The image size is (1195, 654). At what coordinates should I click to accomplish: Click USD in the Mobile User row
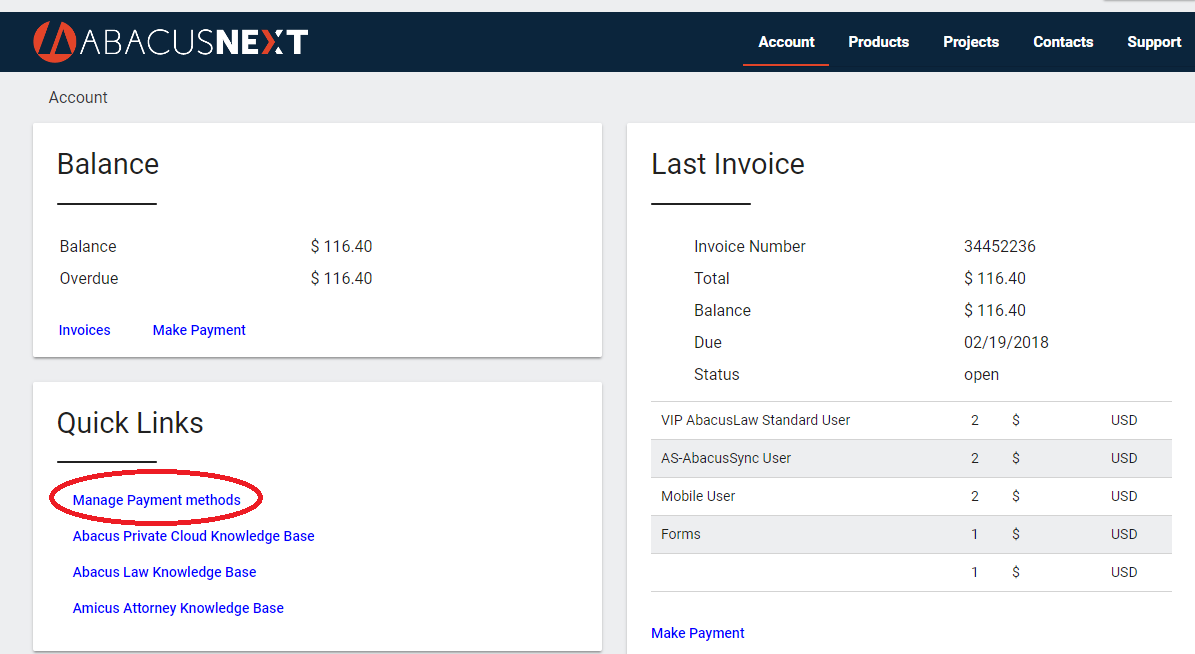click(x=1123, y=496)
